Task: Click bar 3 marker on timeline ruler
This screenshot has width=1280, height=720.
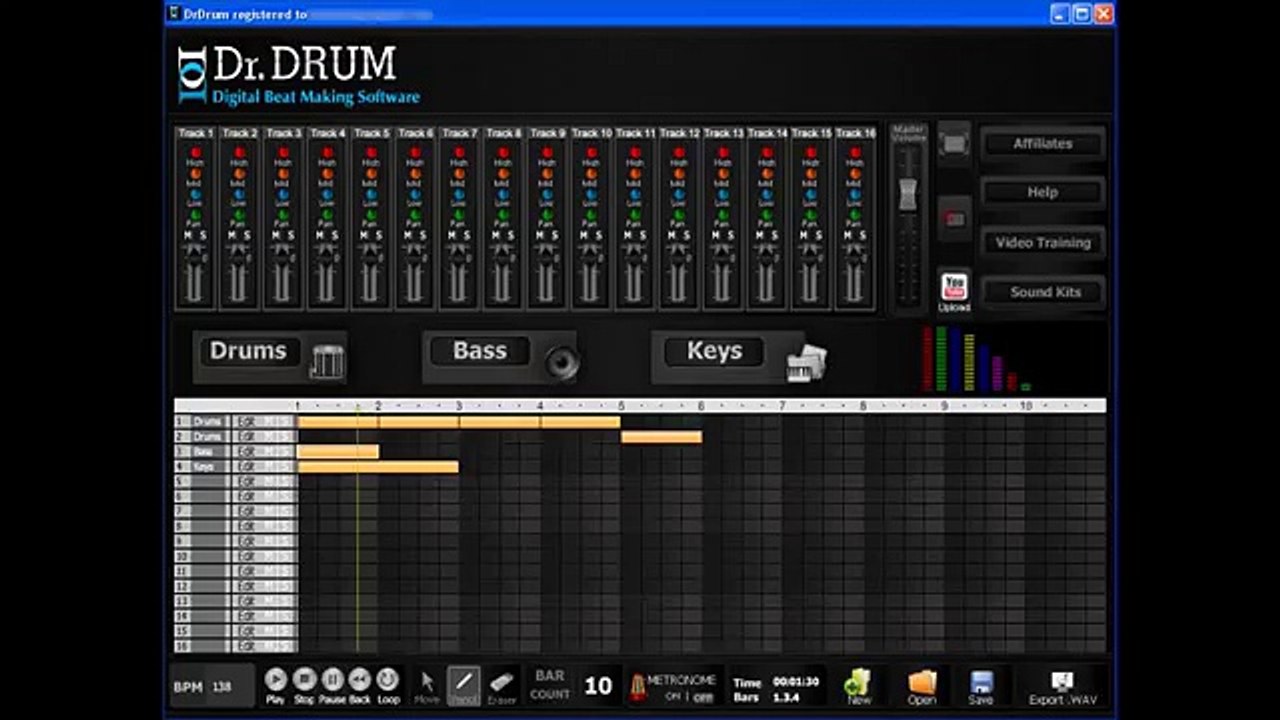Action: coord(459,406)
